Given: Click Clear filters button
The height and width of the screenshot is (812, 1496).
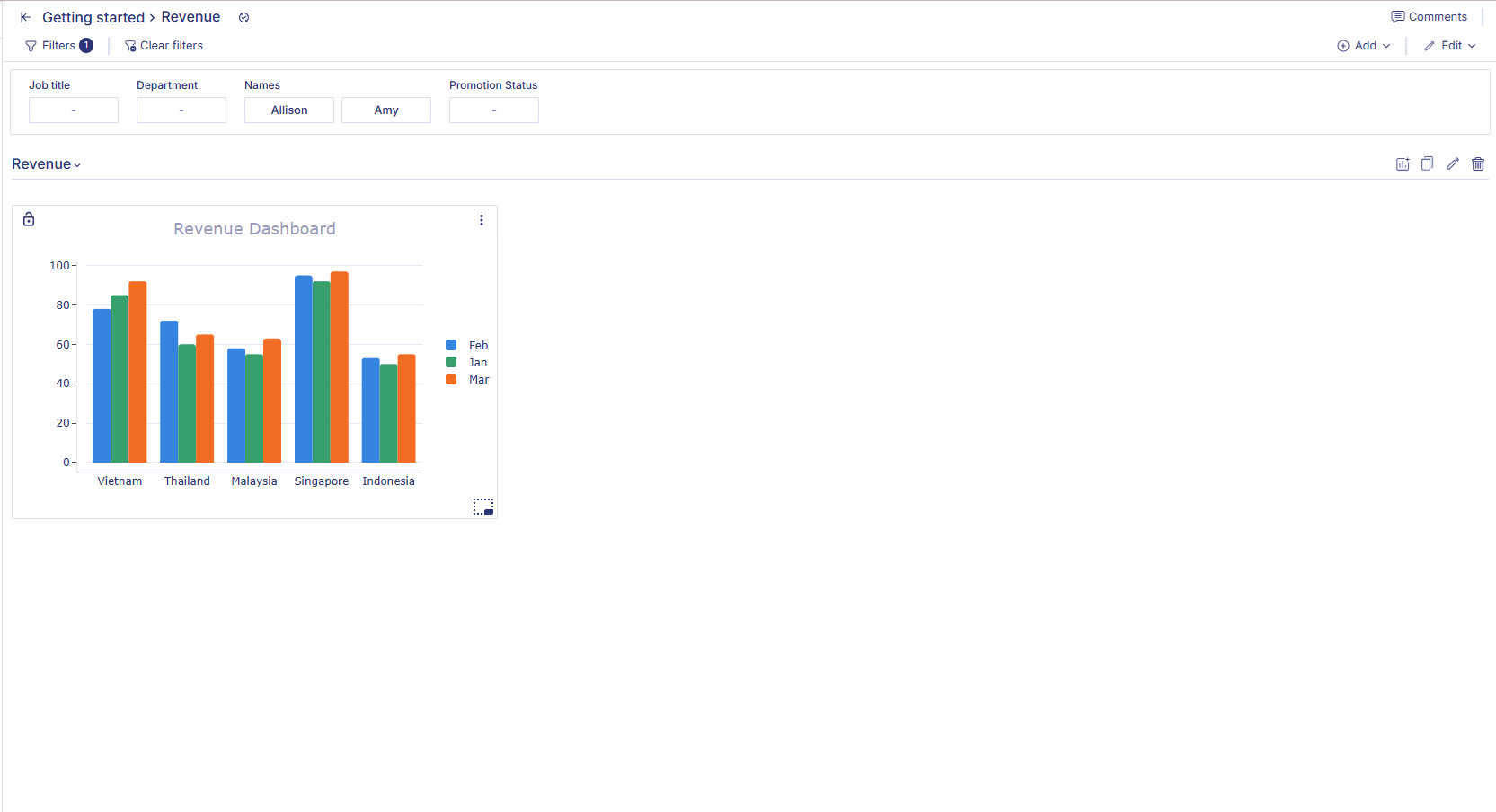Looking at the screenshot, I should click(x=164, y=46).
